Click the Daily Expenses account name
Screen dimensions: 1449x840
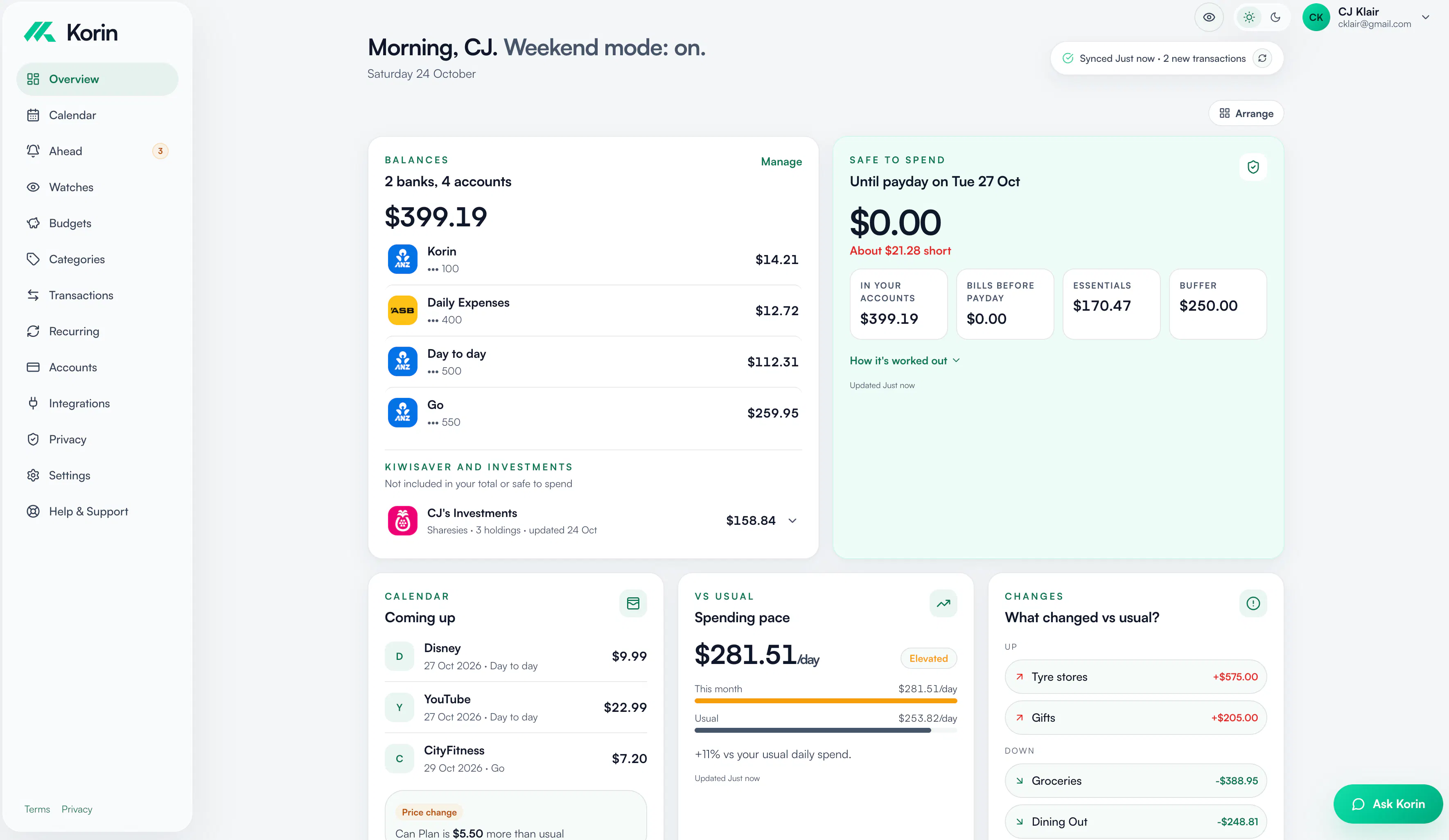click(468, 303)
